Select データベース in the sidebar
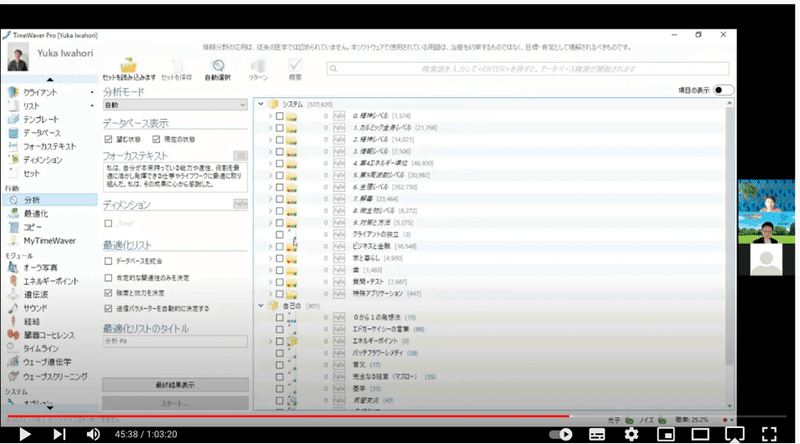 coord(41,133)
